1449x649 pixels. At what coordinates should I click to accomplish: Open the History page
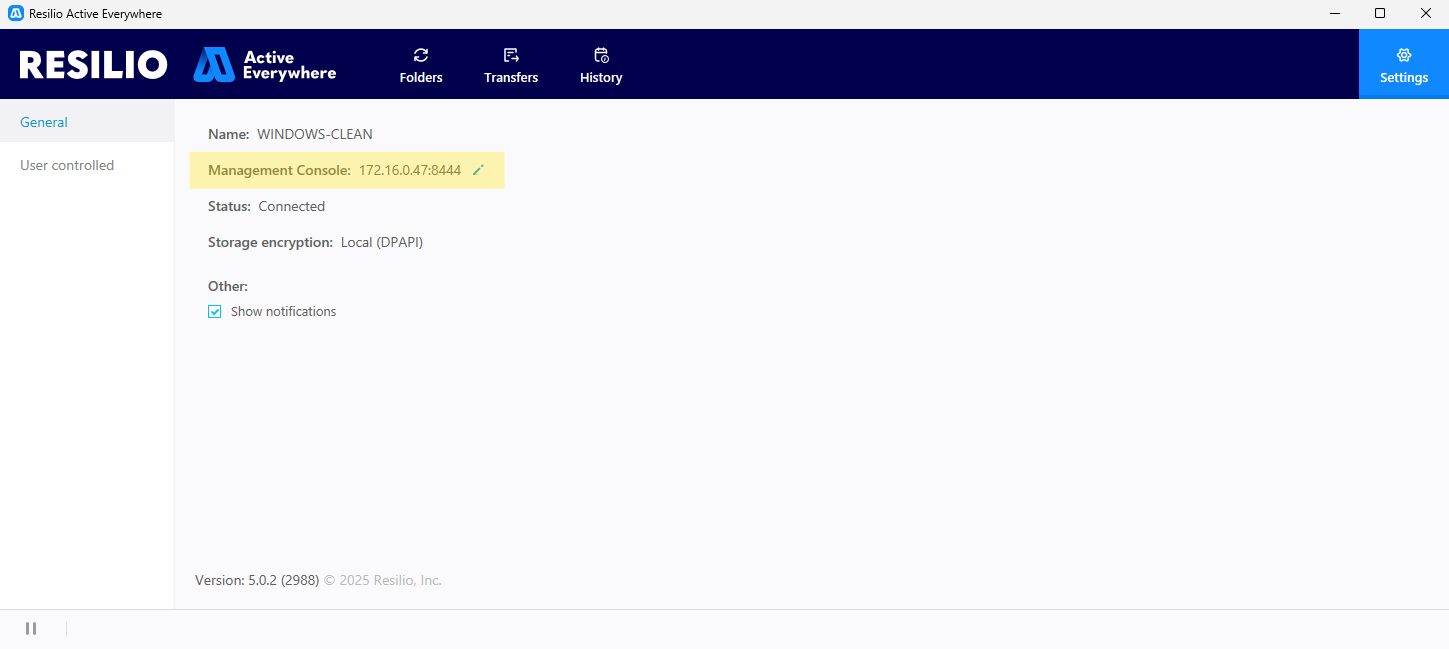[x=601, y=65]
